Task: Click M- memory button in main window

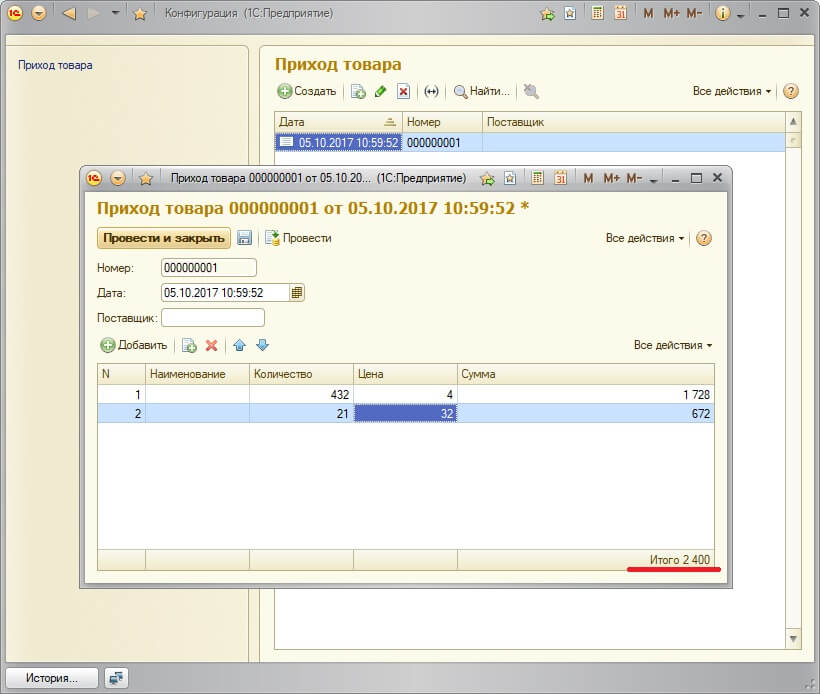Action: (x=694, y=14)
